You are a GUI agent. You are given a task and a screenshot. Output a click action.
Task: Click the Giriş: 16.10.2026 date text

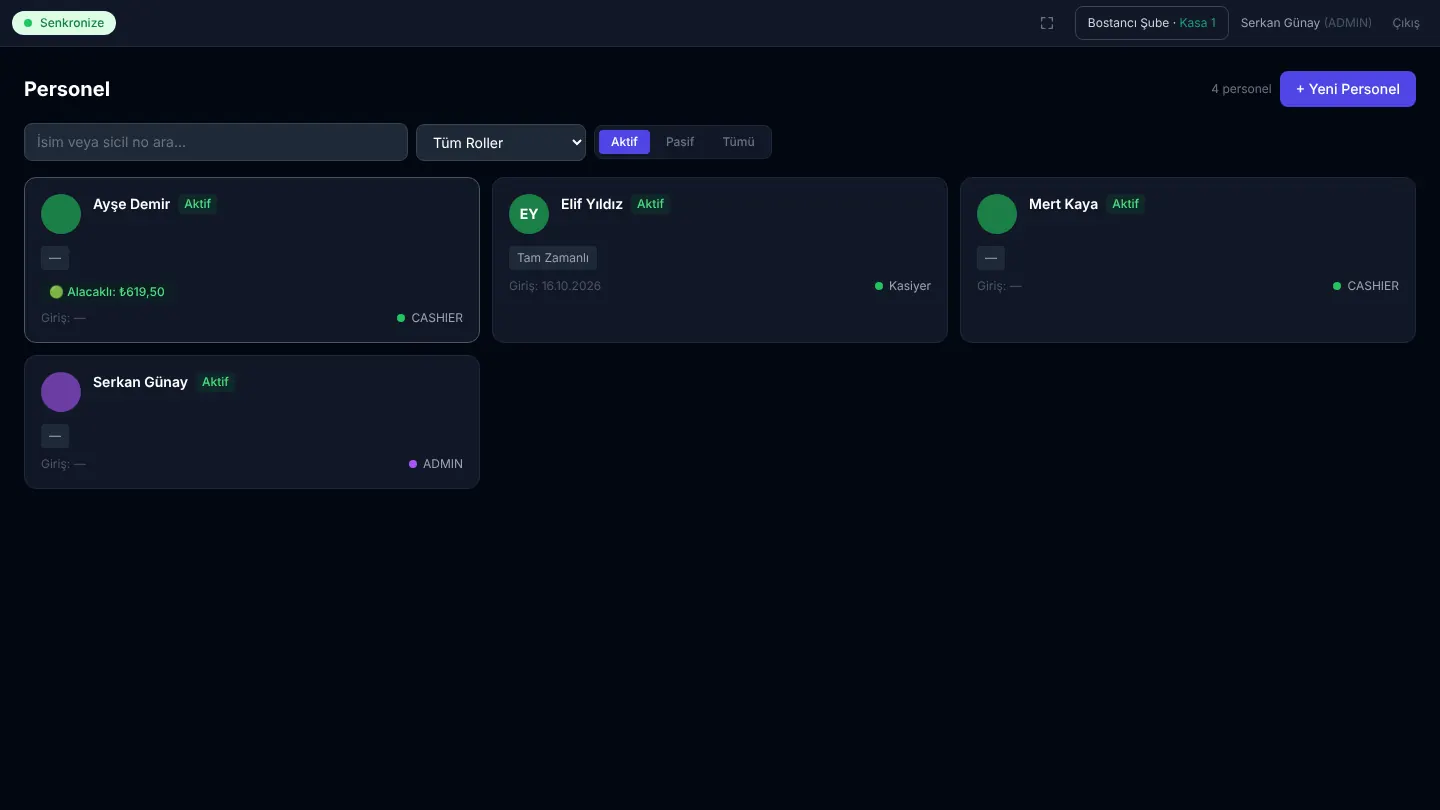[x=555, y=286]
